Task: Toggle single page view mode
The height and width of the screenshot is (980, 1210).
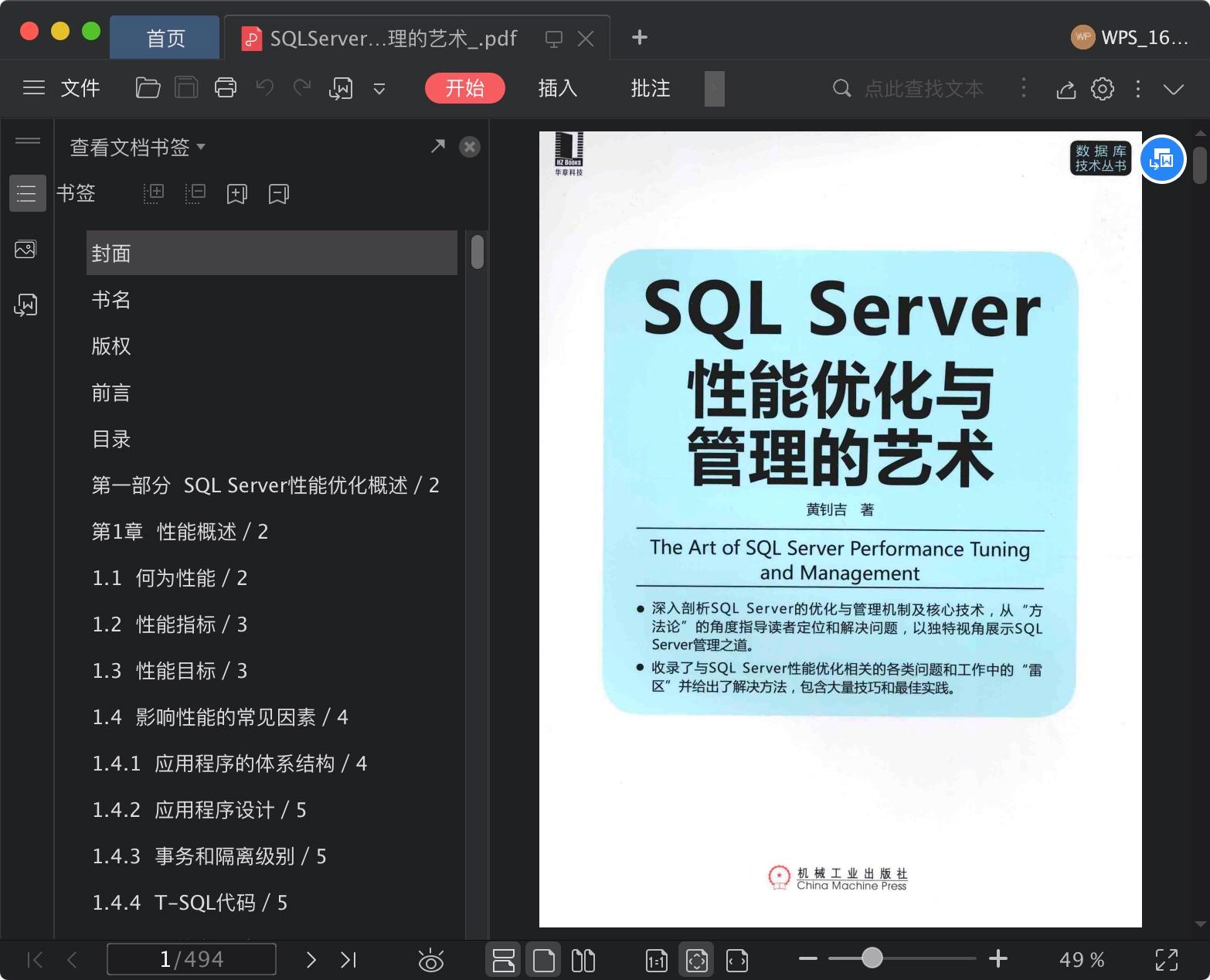Action: pos(544,961)
